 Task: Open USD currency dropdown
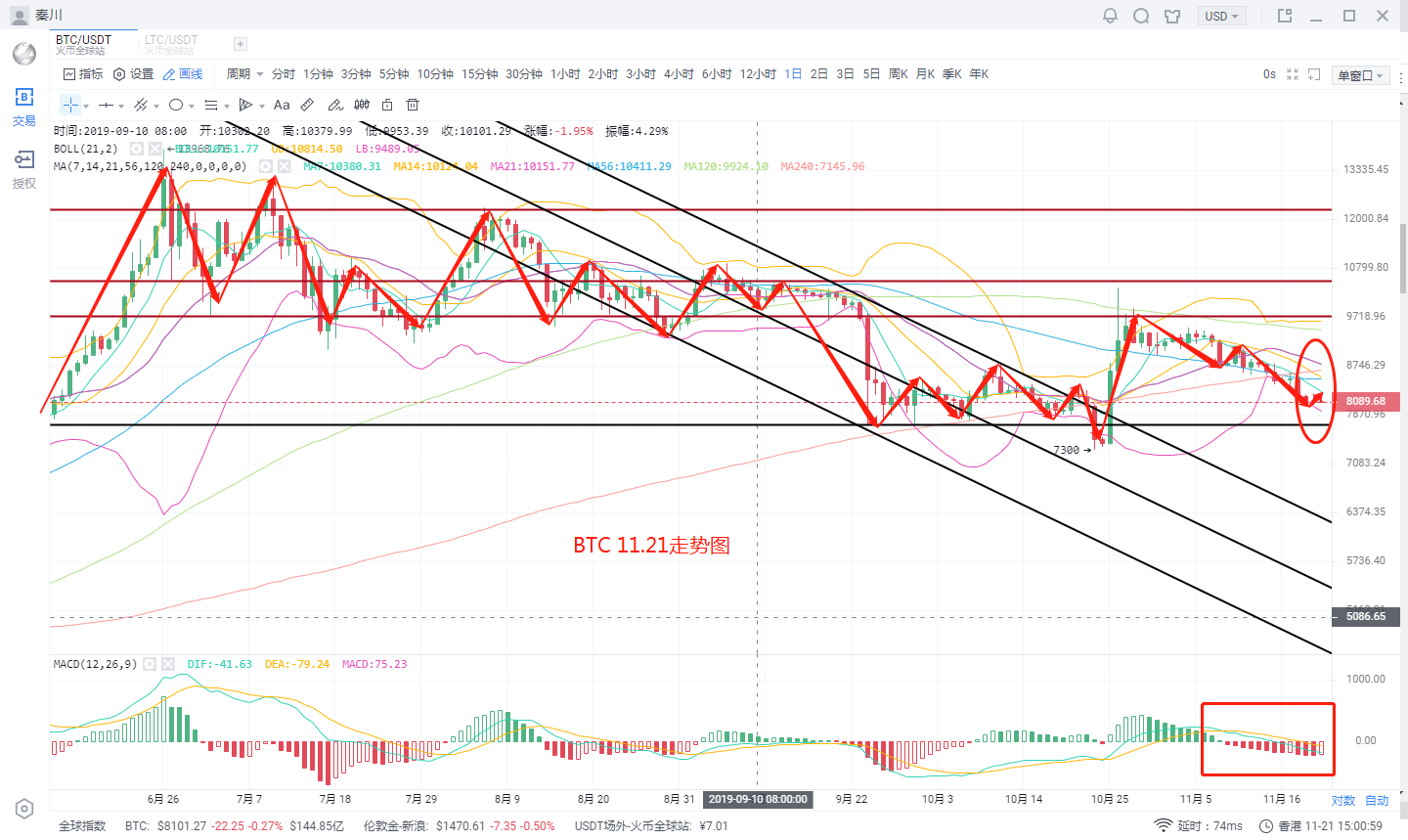point(1222,16)
